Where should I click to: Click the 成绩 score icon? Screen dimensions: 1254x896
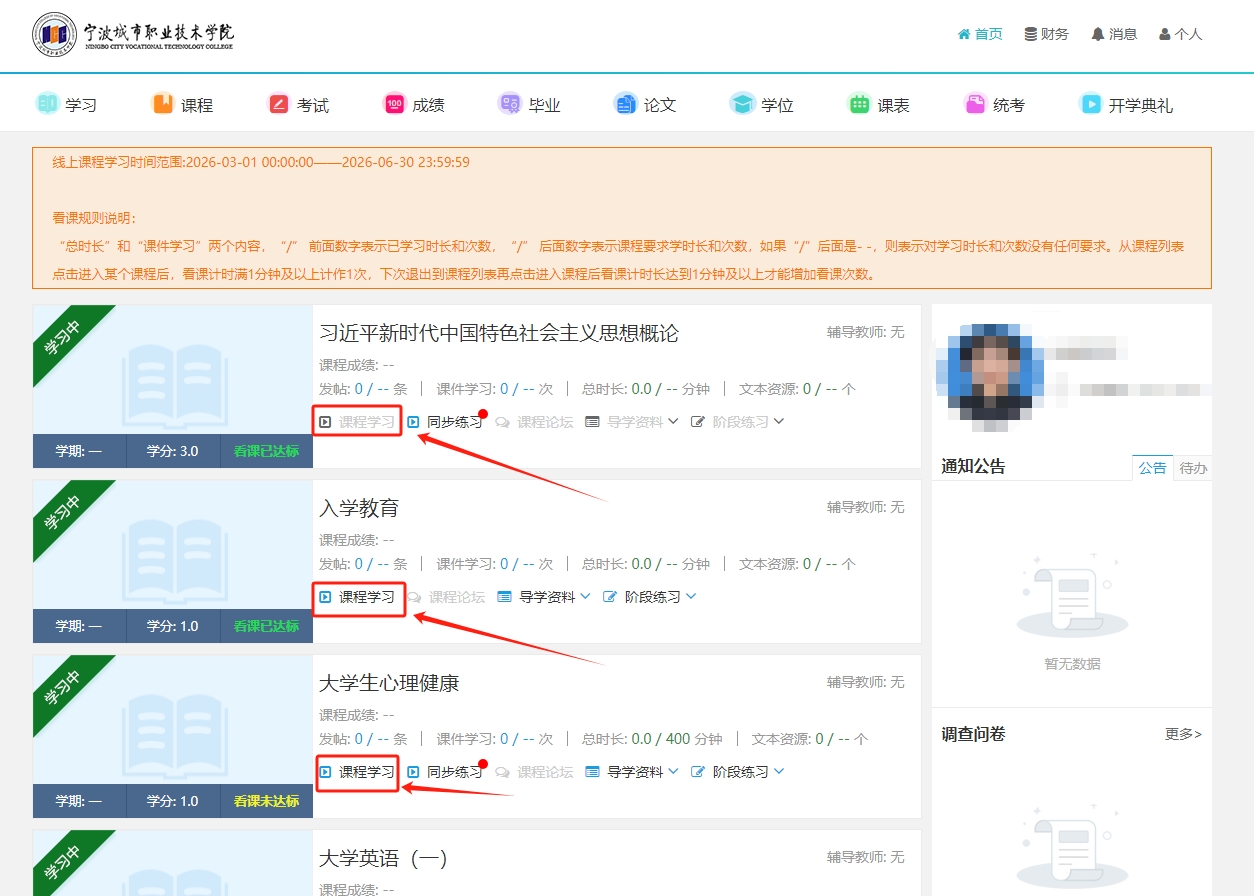point(395,103)
